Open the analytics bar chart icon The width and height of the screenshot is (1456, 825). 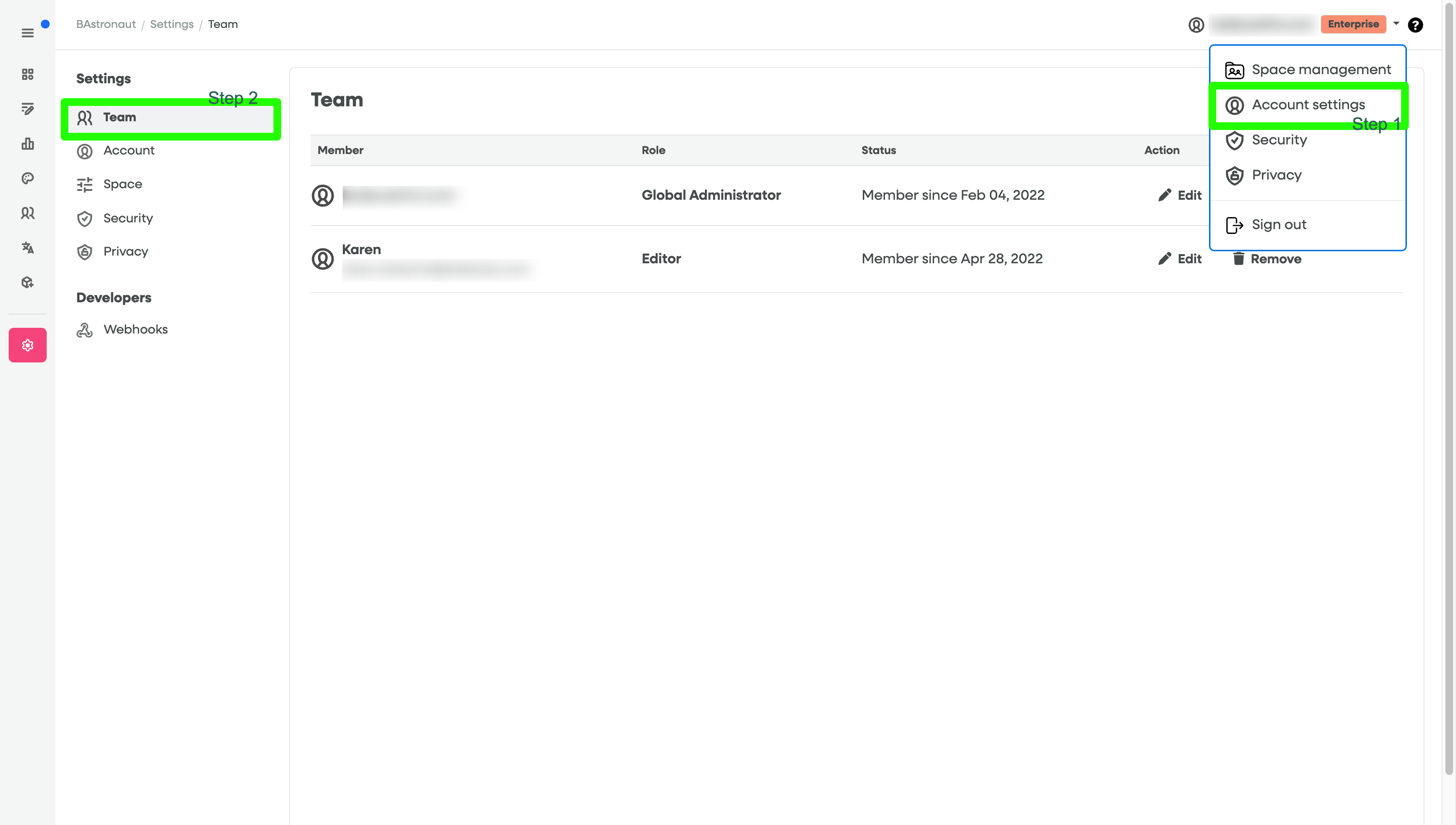tap(27, 144)
